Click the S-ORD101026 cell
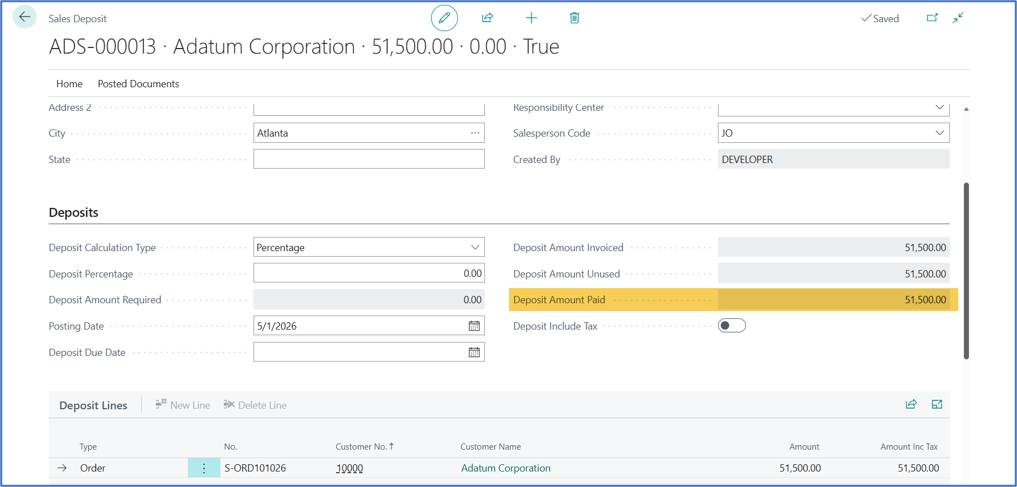This screenshot has width=1017, height=487. [255, 468]
